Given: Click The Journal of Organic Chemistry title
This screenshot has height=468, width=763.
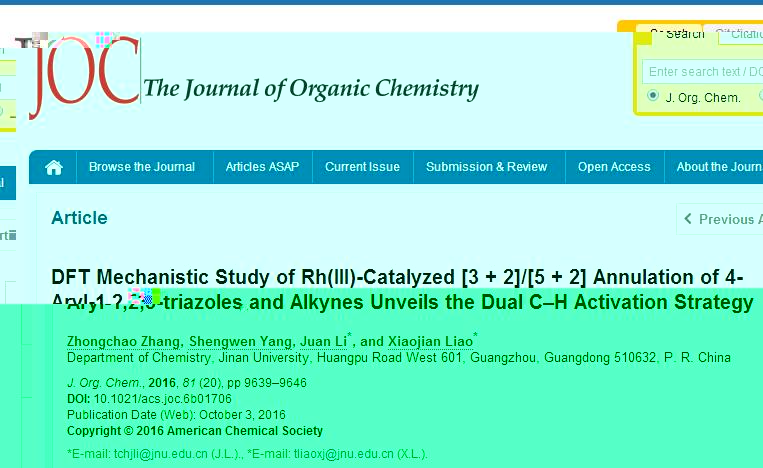Looking at the screenshot, I should (x=311, y=89).
